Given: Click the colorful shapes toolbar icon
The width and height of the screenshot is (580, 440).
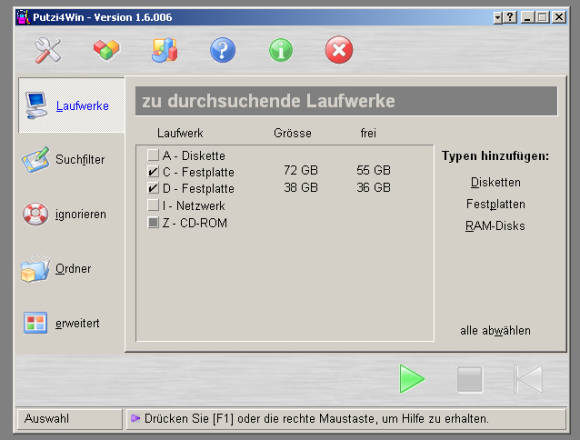Looking at the screenshot, I should click(165, 50).
